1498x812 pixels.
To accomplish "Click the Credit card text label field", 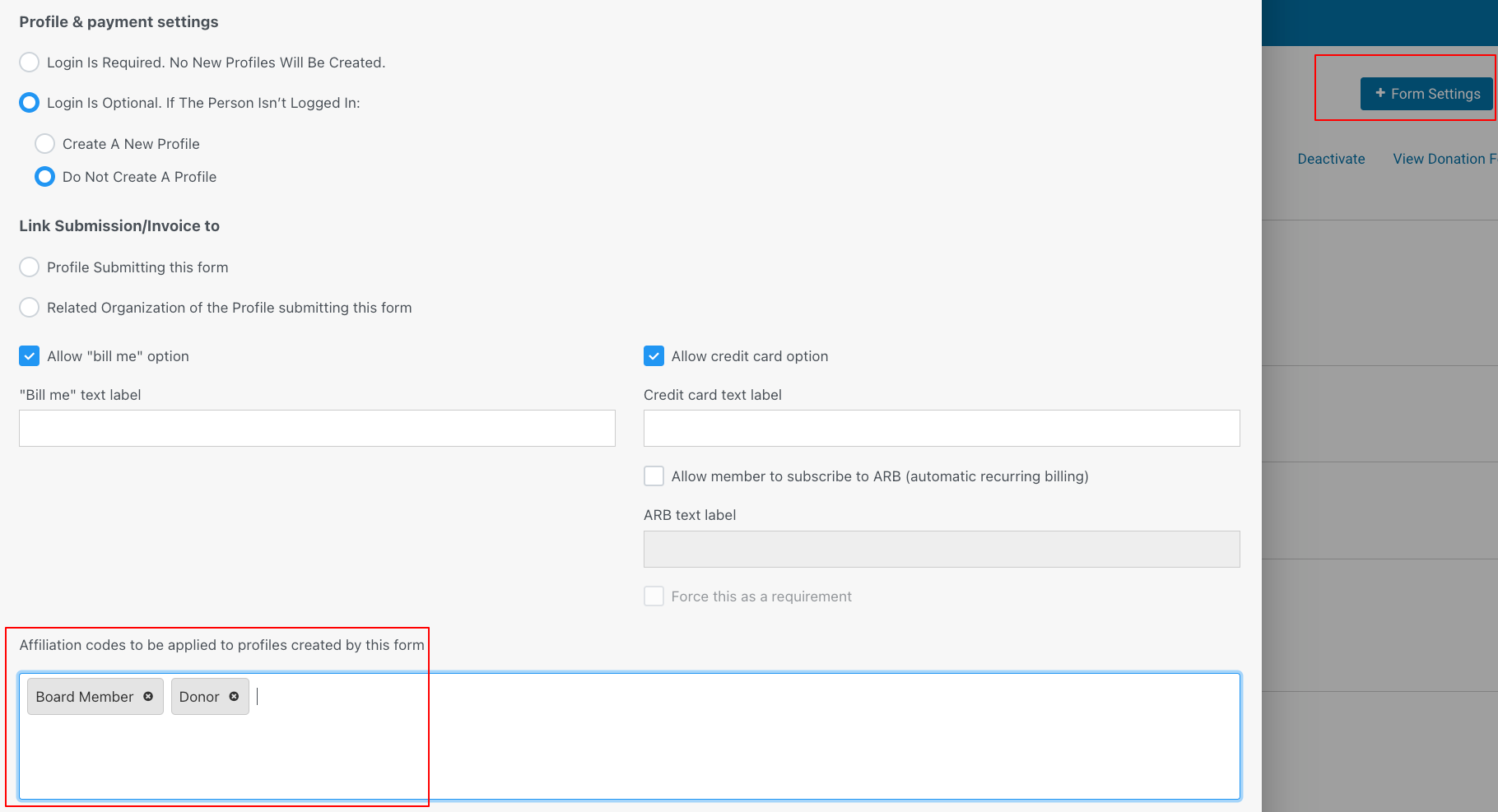I will pos(942,429).
